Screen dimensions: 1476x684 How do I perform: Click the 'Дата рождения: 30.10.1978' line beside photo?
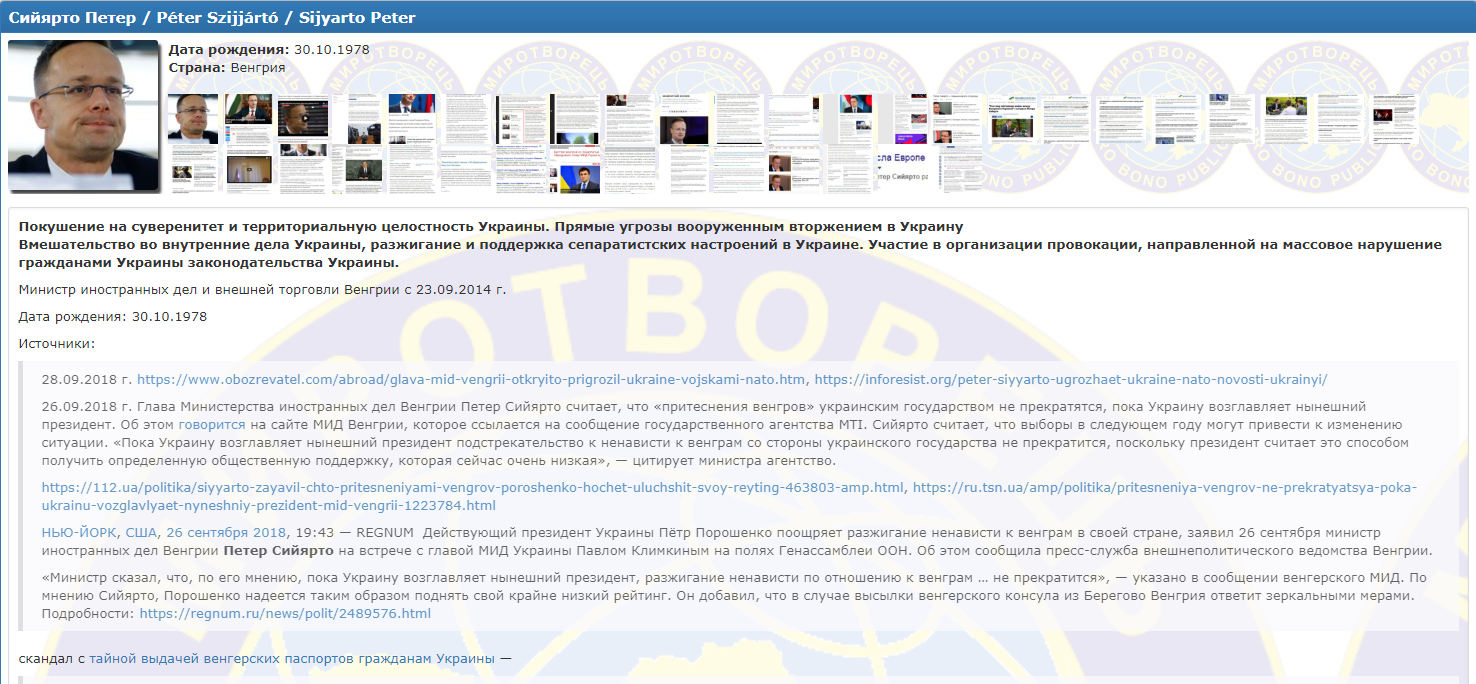pos(269,49)
